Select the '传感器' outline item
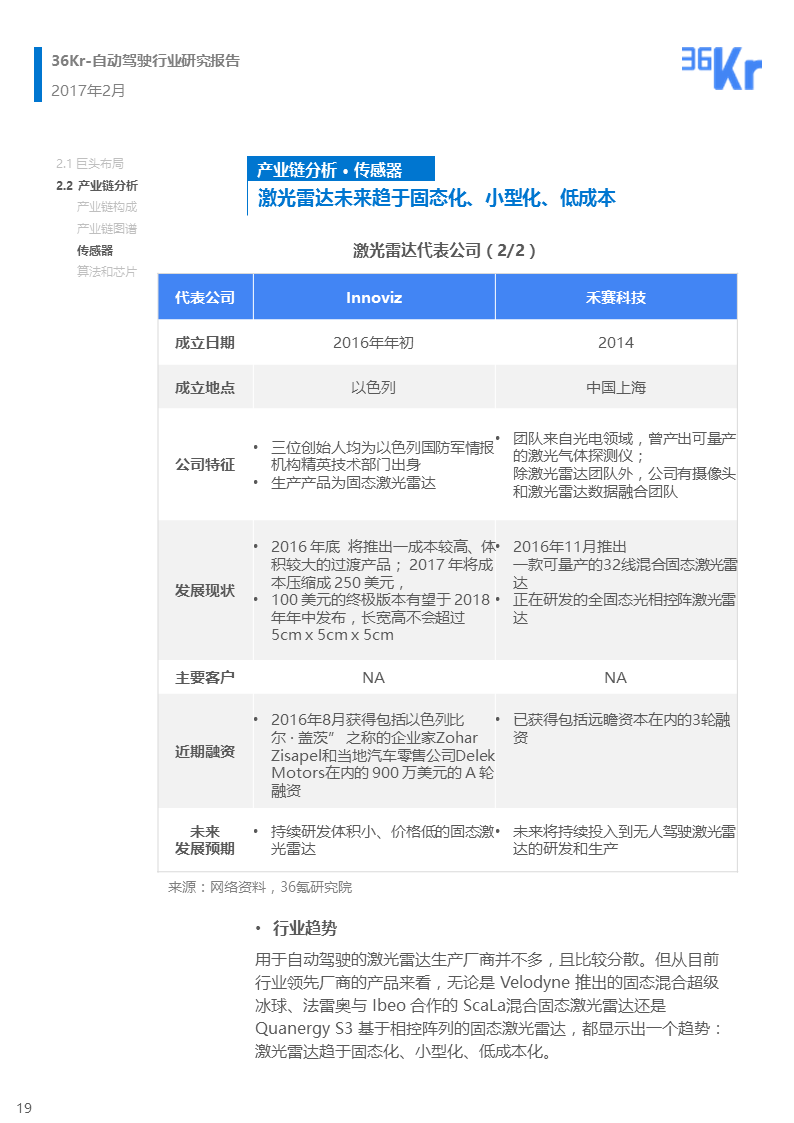 pos(95,250)
